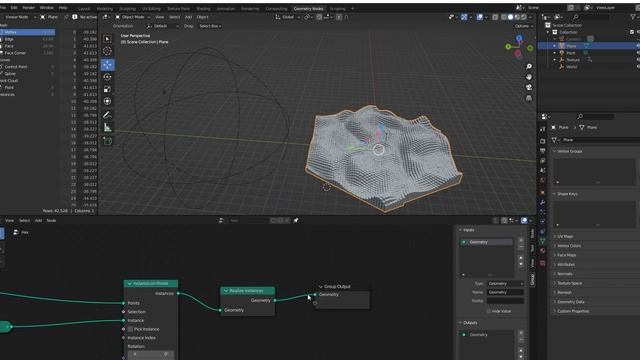Viewport: 640px width, 360px height.
Task: Open the Material properties tab icon
Action: 542,251
